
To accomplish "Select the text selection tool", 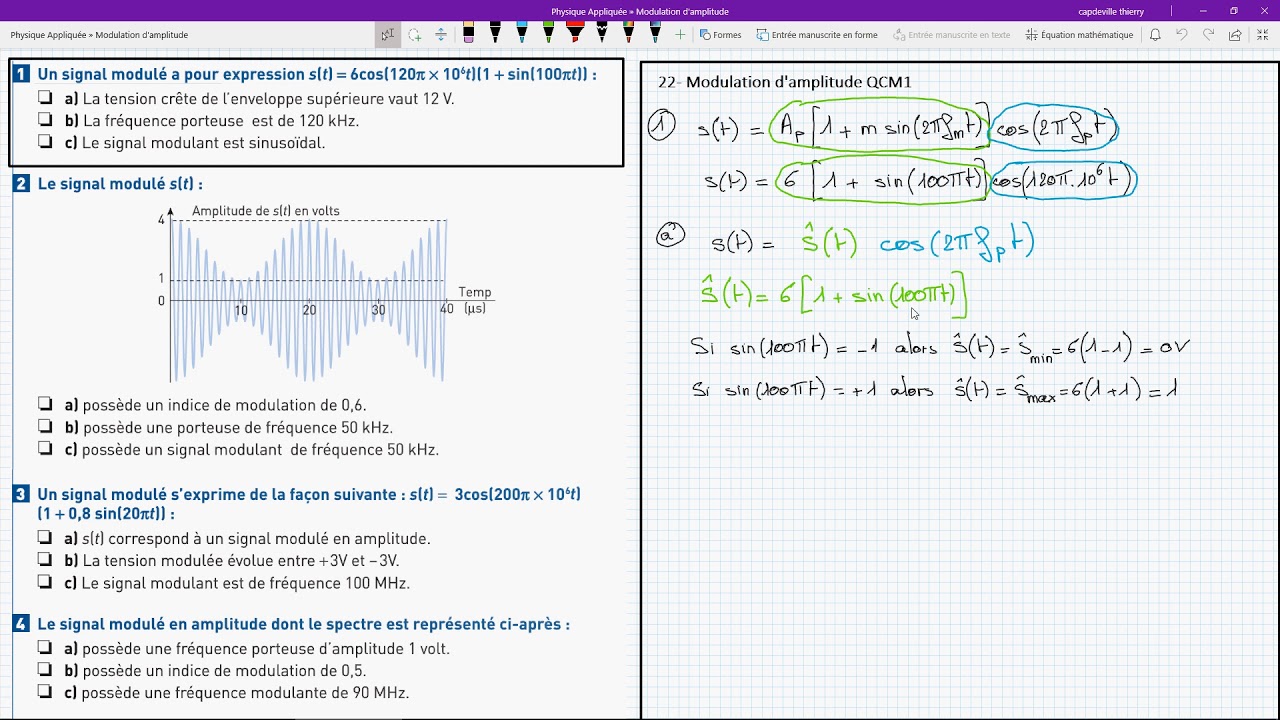I will click(x=388, y=34).
